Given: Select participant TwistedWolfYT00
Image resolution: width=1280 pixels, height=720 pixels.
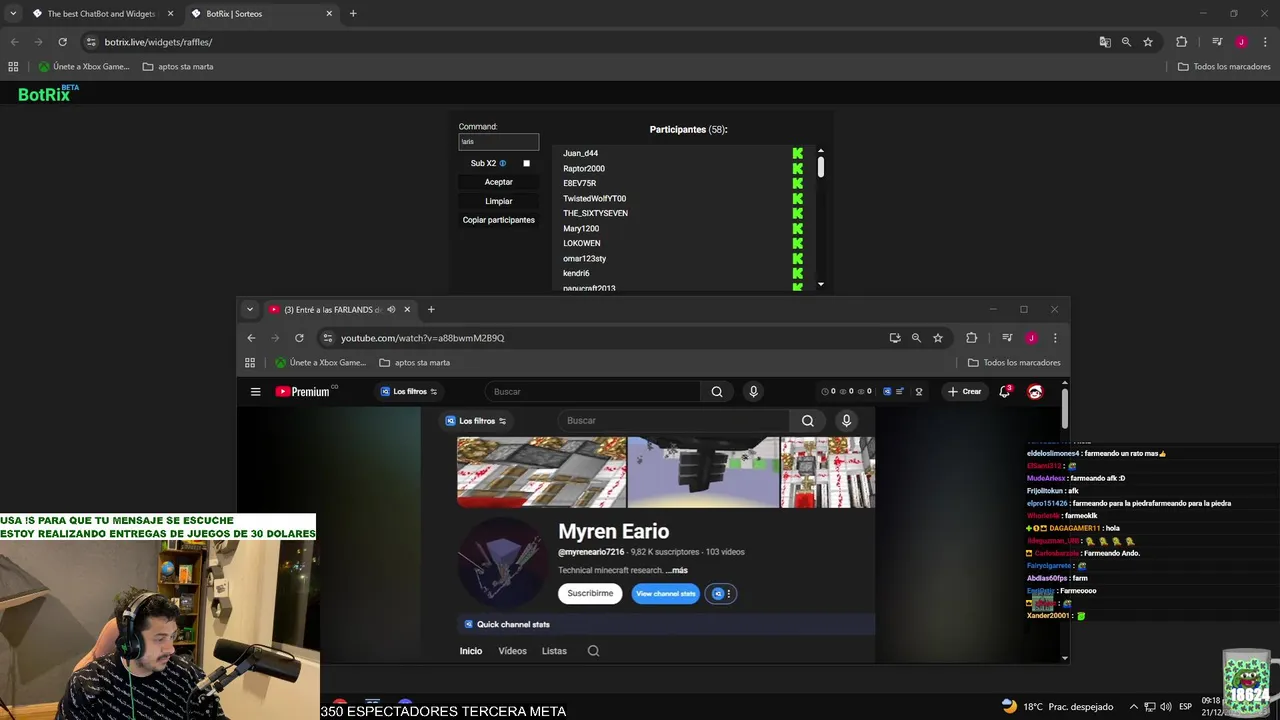Looking at the screenshot, I should (x=594, y=198).
